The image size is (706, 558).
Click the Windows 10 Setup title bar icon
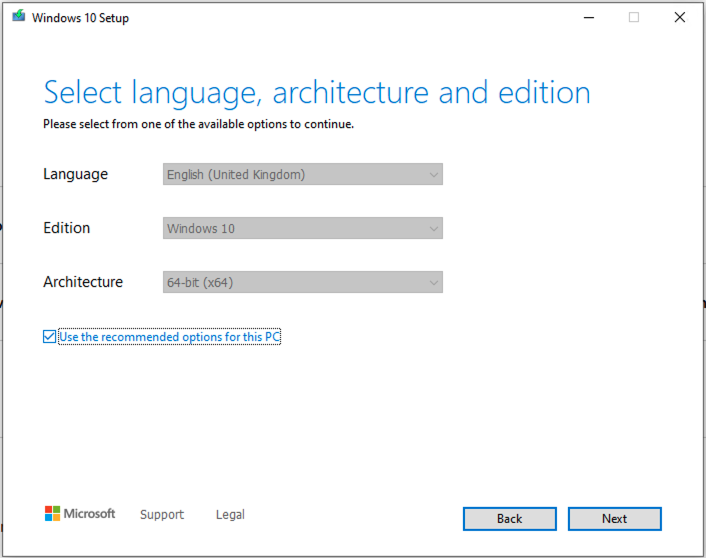coord(18,17)
